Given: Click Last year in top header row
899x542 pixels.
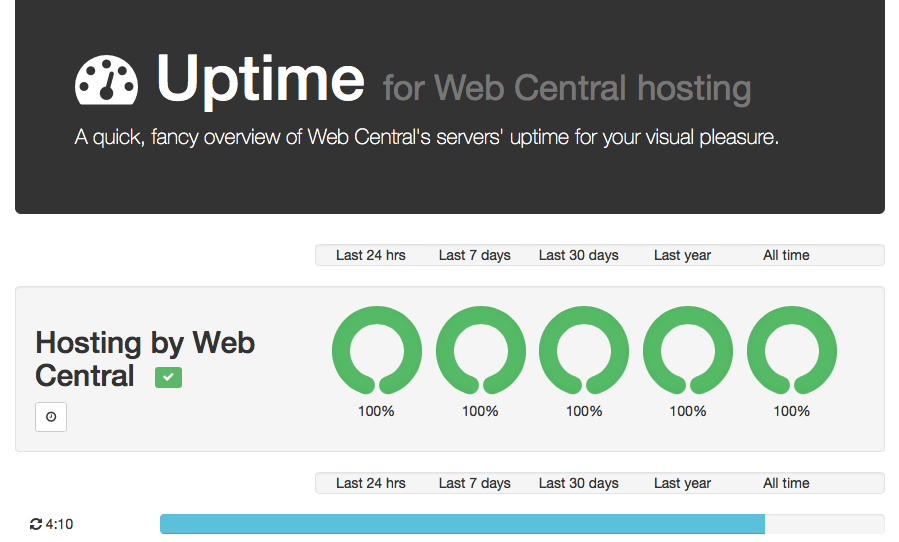Looking at the screenshot, I should tap(682, 255).
